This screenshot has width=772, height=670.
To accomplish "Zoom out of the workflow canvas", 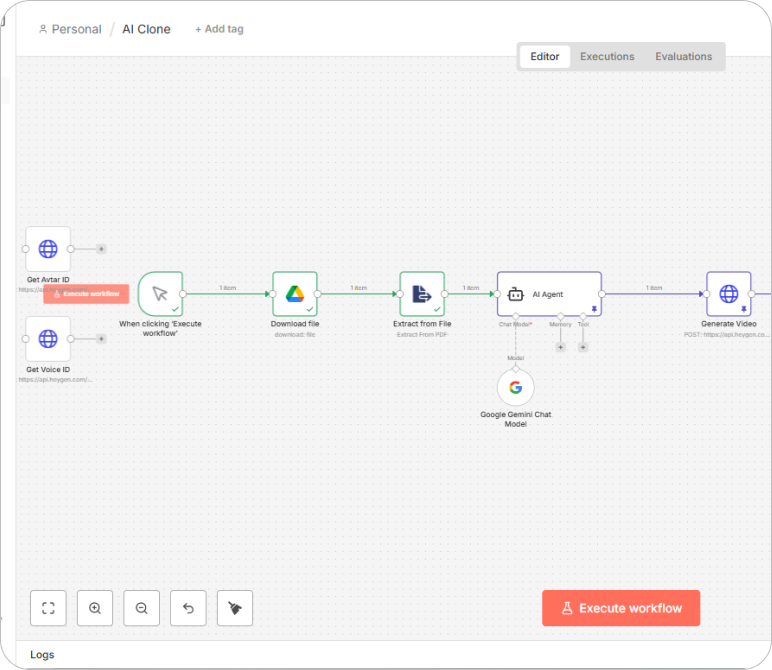I will [142, 608].
